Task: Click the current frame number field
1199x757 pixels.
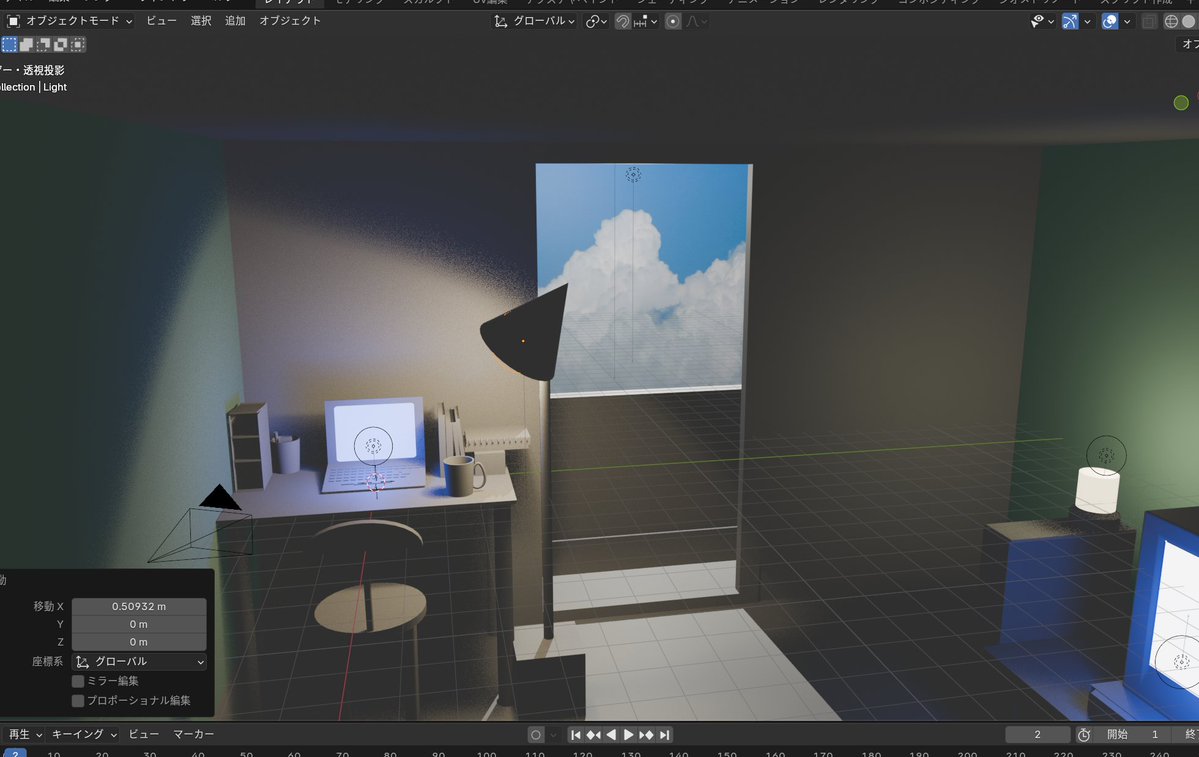Action: point(1038,735)
